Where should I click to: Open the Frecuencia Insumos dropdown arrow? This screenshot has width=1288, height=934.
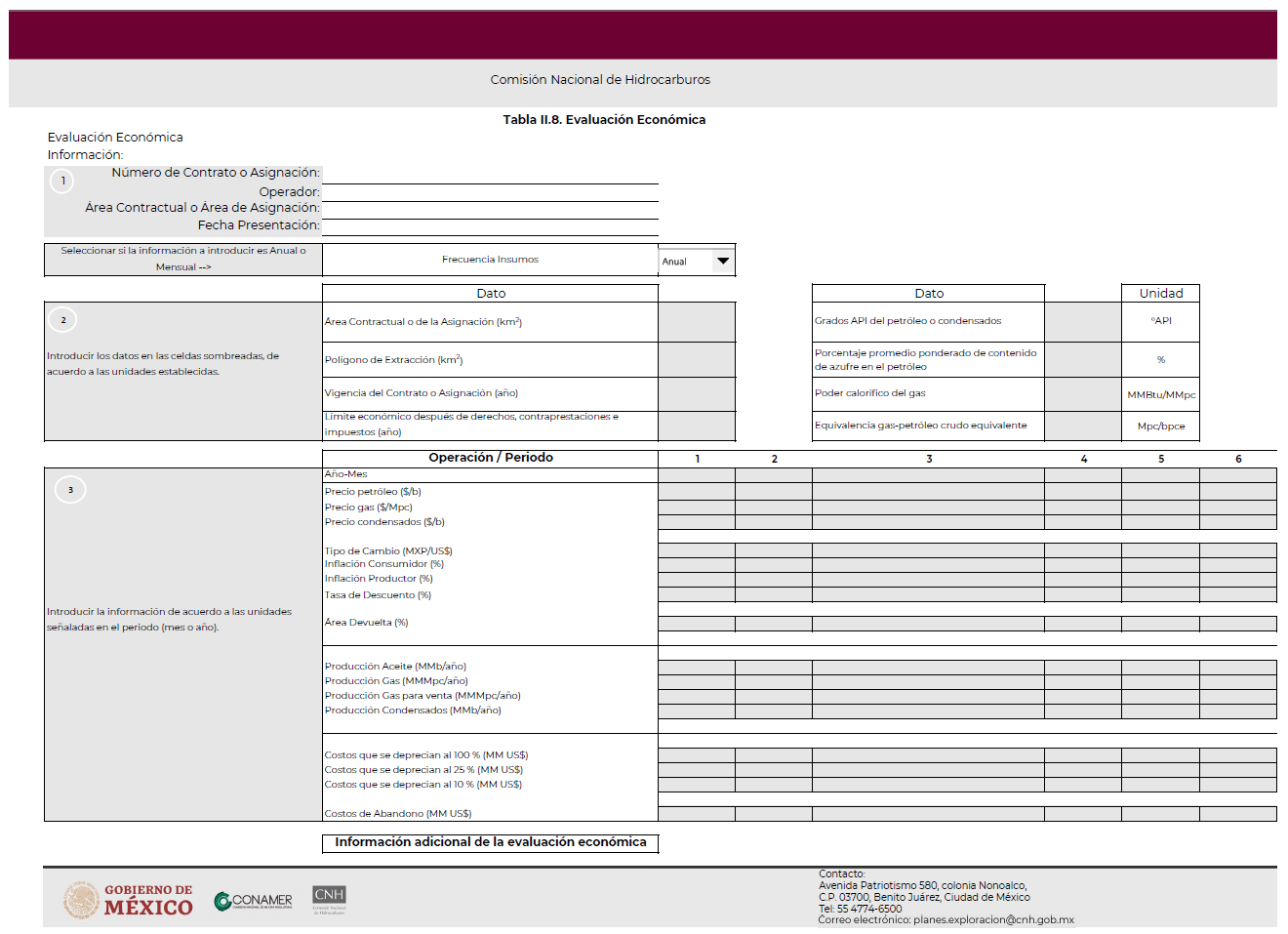[x=722, y=261]
